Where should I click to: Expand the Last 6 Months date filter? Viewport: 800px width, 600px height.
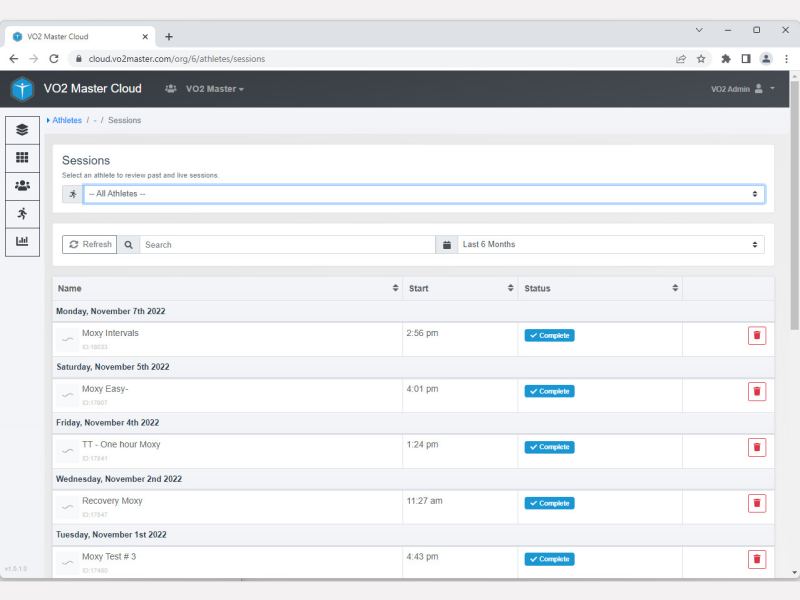pyautogui.click(x=612, y=245)
